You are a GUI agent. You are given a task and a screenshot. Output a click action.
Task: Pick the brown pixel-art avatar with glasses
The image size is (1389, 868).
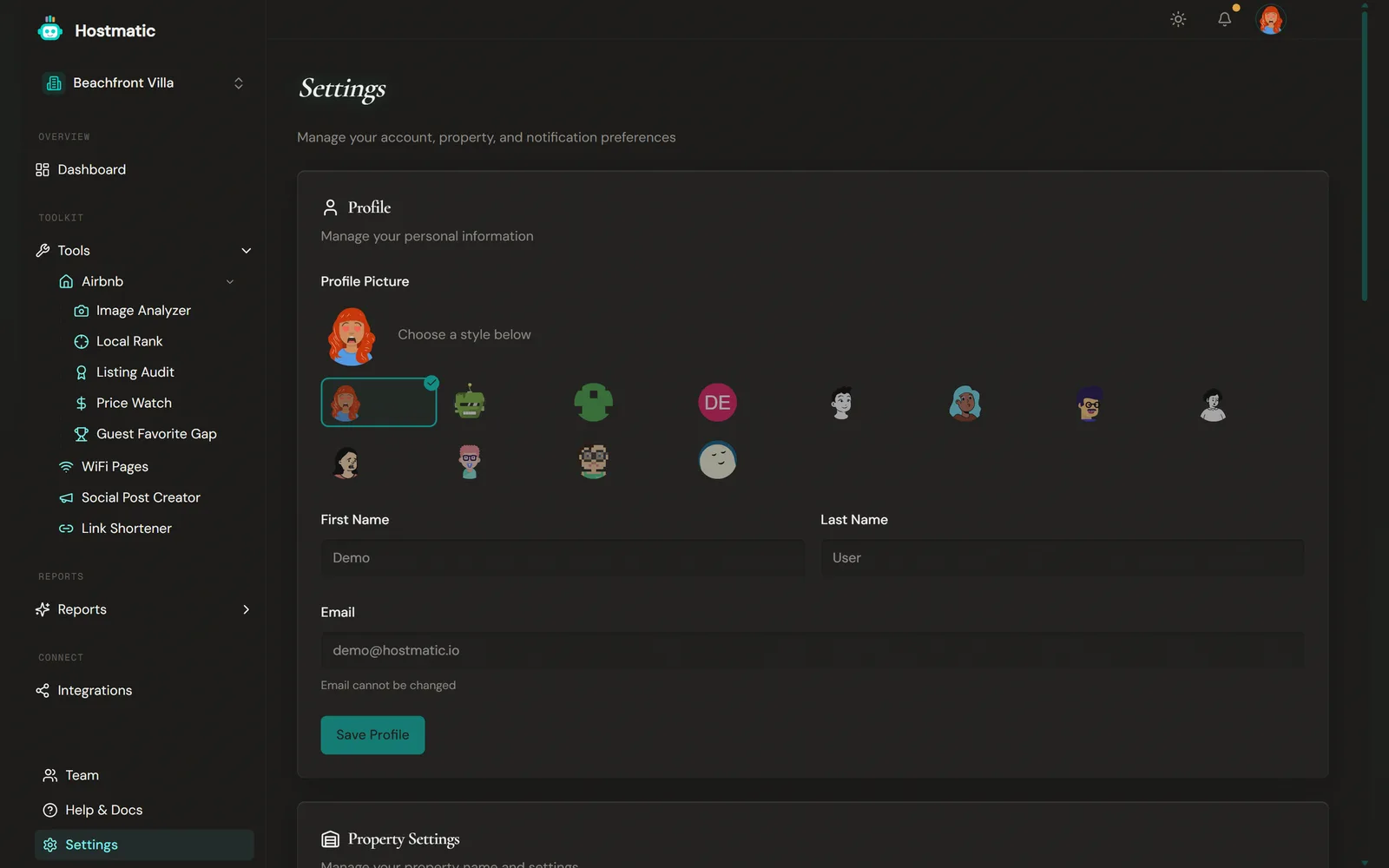[x=594, y=461]
